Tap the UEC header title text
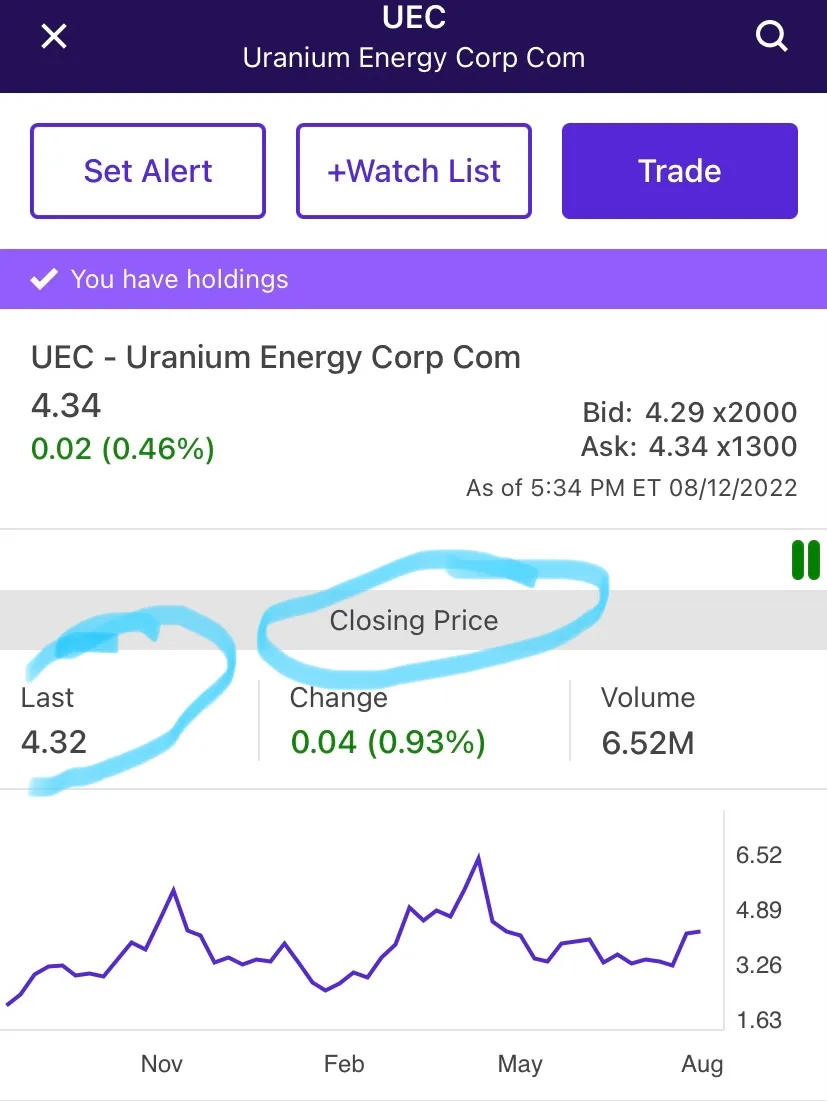 [x=414, y=17]
